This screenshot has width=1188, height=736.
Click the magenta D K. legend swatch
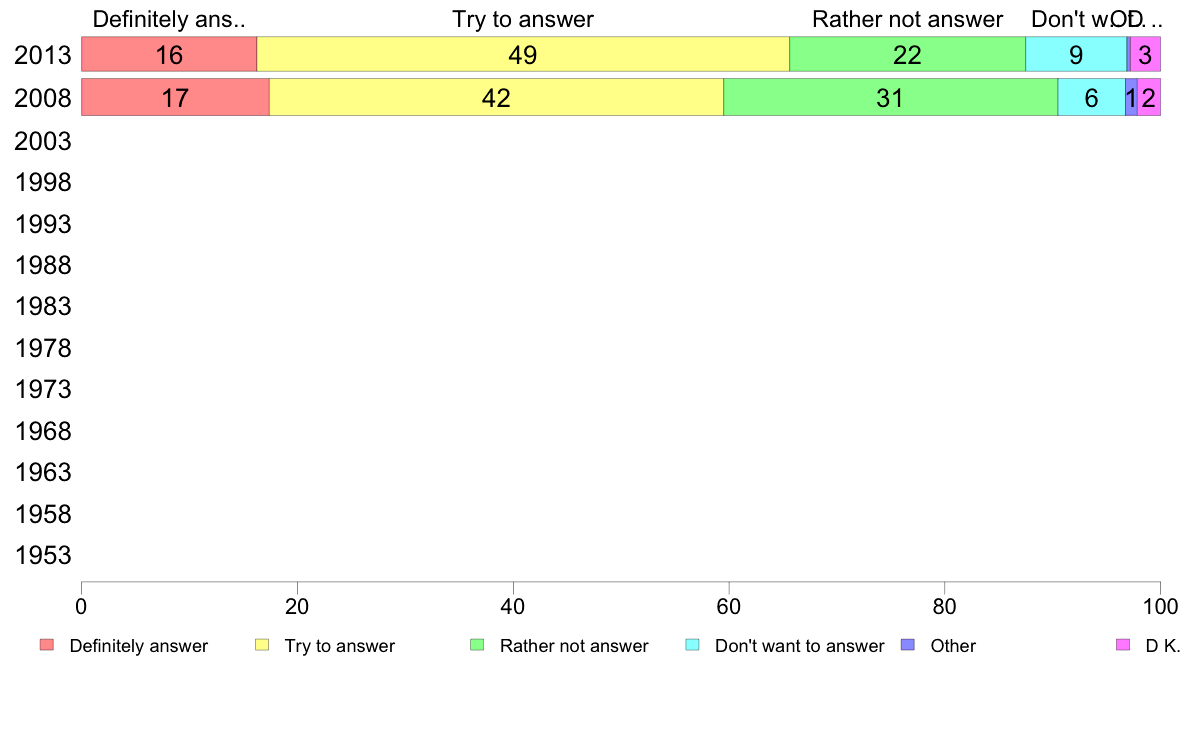[x=1123, y=645]
